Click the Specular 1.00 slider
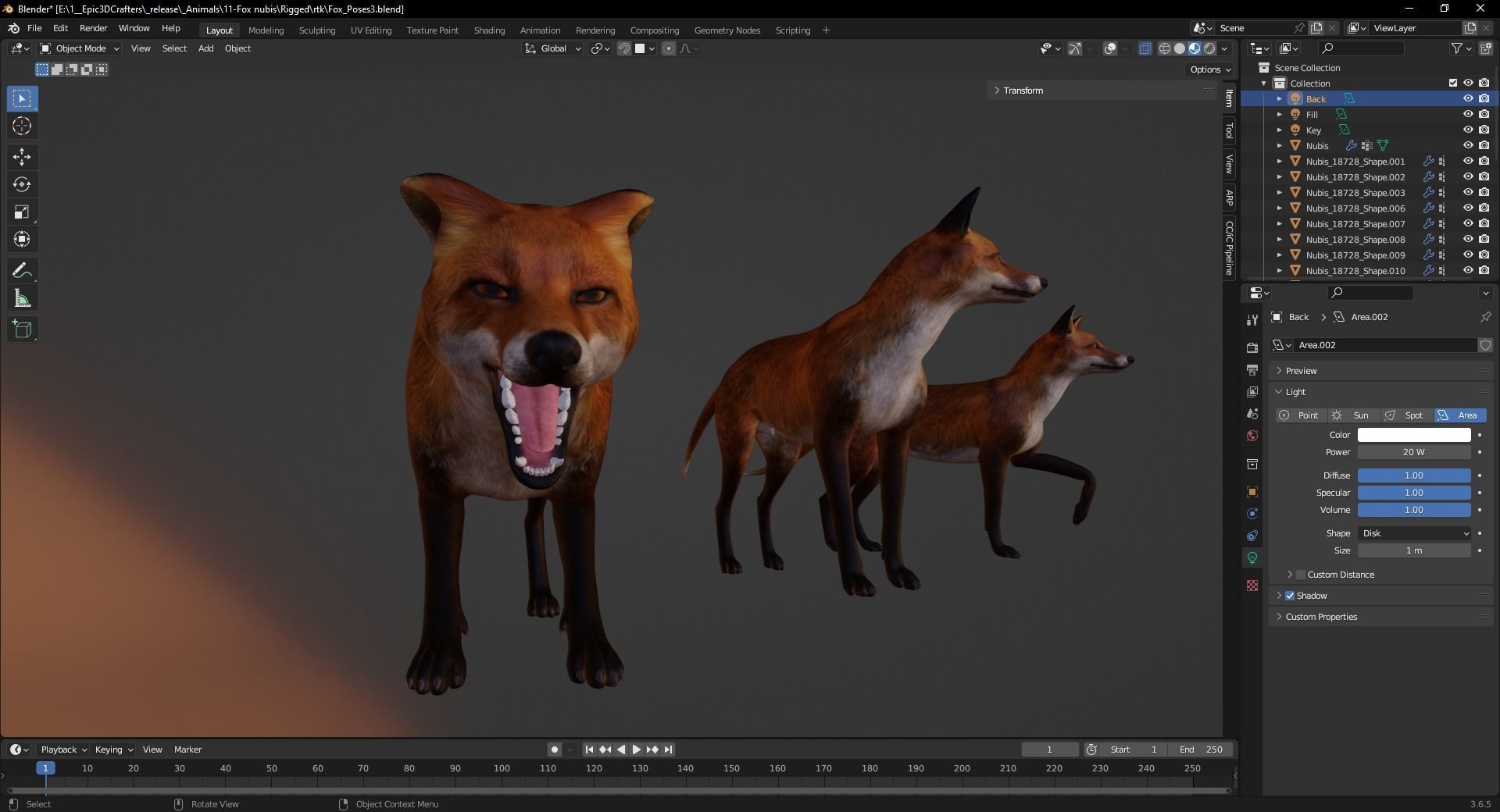1500x812 pixels. pyautogui.click(x=1414, y=493)
